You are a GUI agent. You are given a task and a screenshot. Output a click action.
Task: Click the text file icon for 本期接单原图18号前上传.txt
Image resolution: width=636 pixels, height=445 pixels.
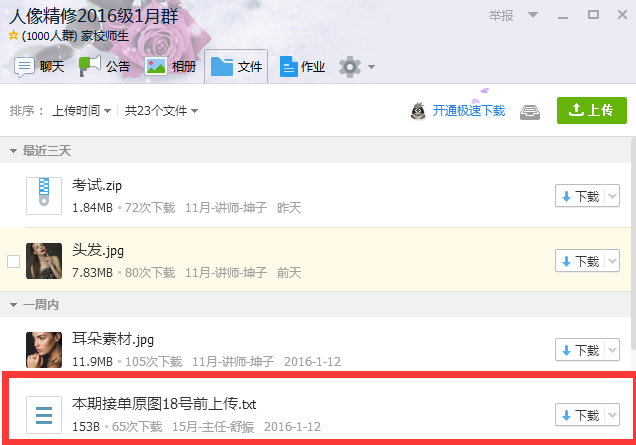[44, 415]
